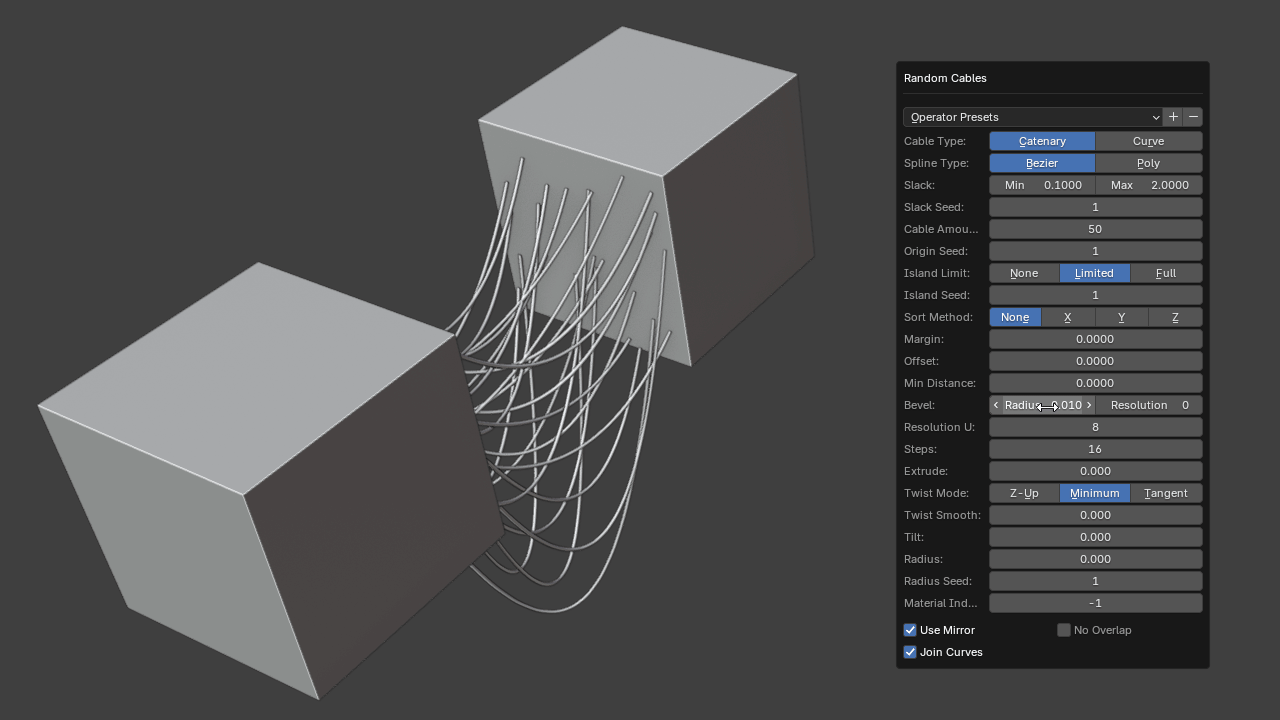Remove the current operator preset
Image resolution: width=1280 pixels, height=720 pixels.
(1193, 117)
